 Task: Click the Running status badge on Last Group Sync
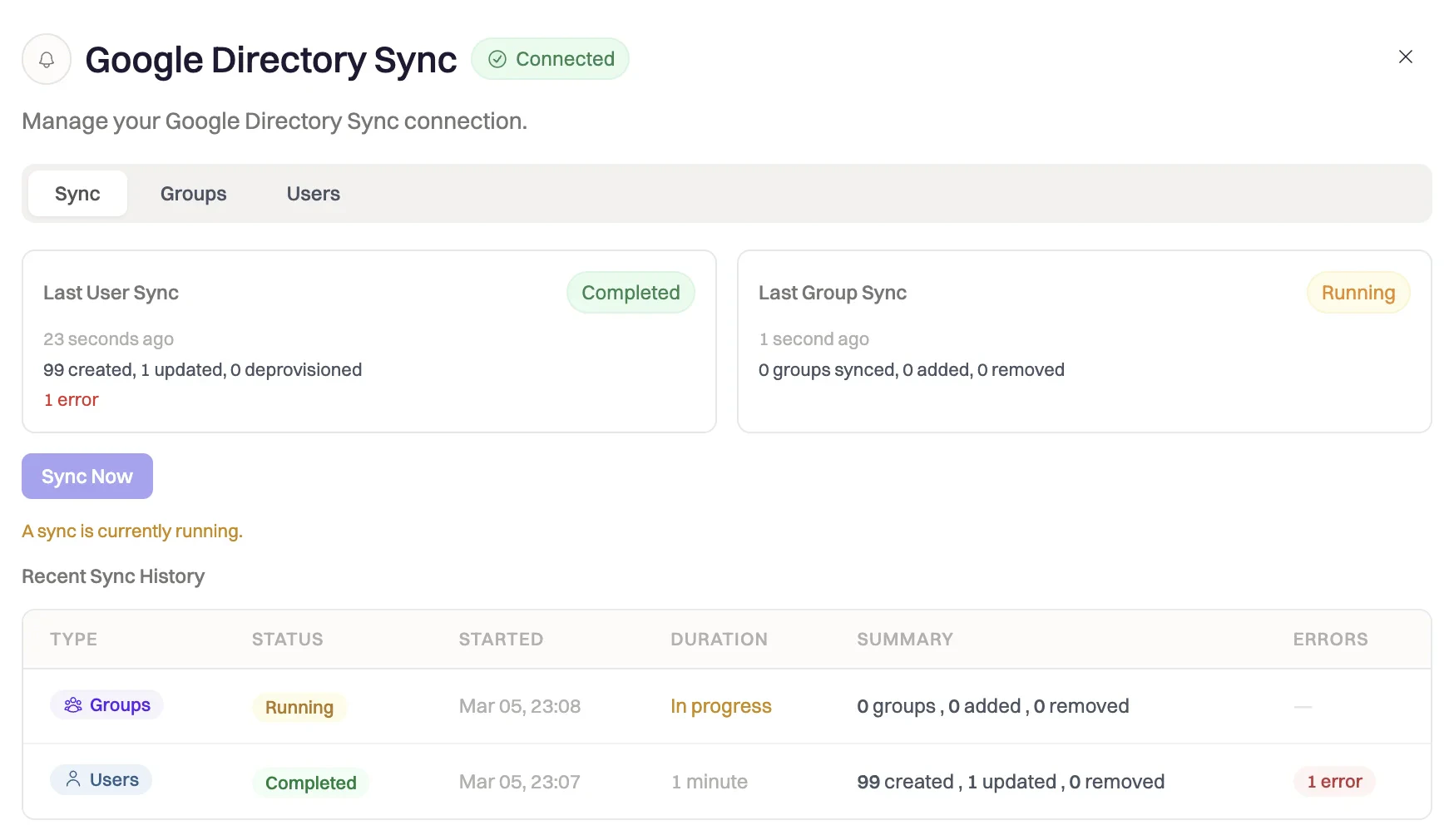[1358, 292]
